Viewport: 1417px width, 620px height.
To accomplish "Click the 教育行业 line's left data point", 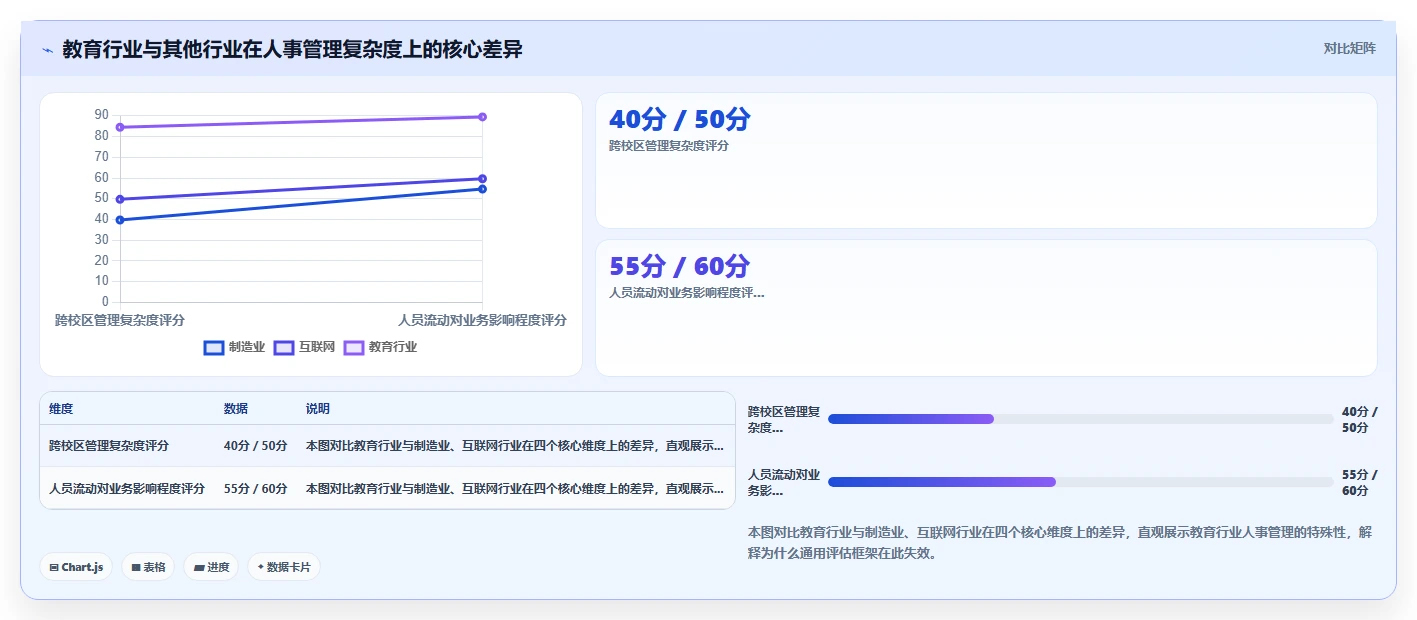I will pyautogui.click(x=120, y=127).
